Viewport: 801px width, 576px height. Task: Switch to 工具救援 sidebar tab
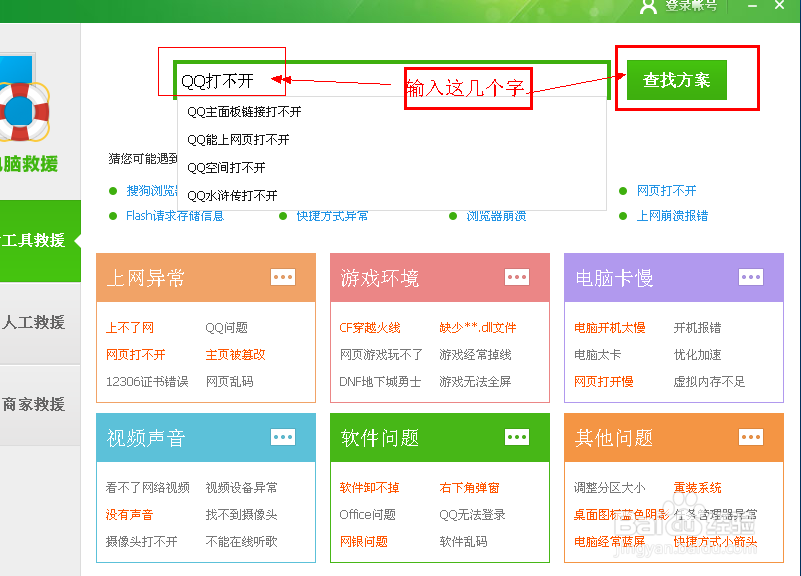pos(40,241)
